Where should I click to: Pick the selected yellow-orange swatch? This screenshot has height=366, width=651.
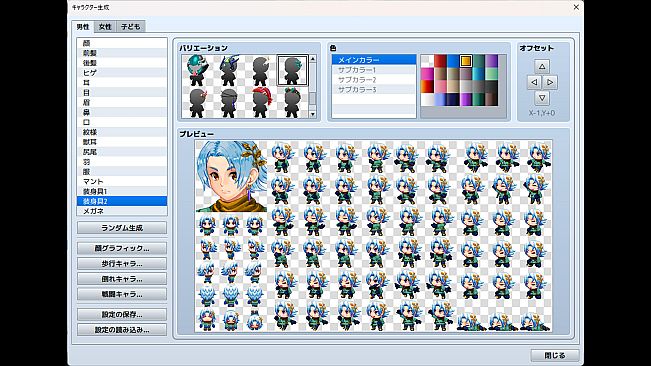[466, 61]
